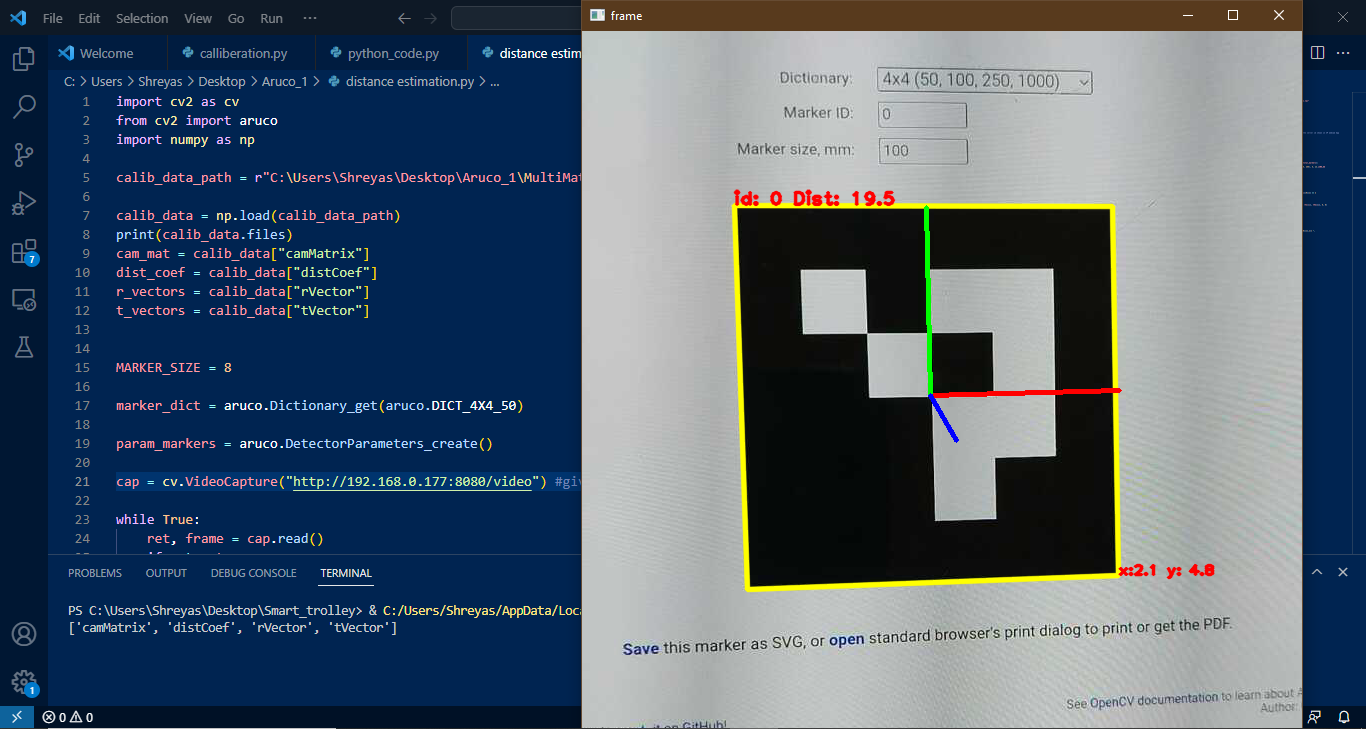
Task: Maximize the terminal panel with the chevron
Action: [1317, 572]
